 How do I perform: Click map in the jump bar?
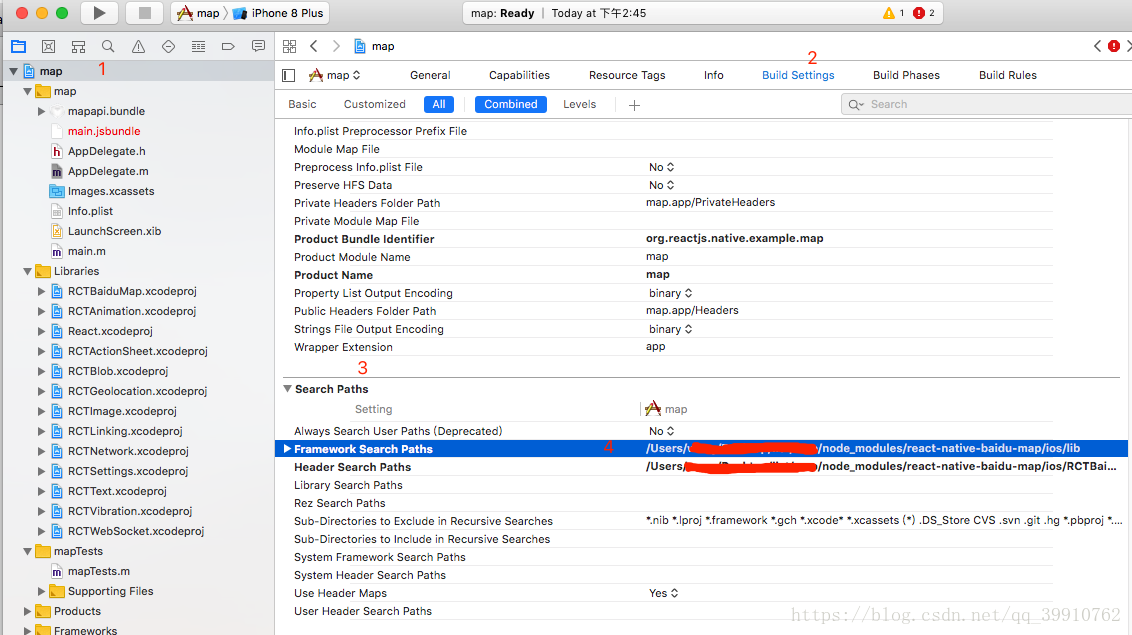pyautogui.click(x=375, y=46)
